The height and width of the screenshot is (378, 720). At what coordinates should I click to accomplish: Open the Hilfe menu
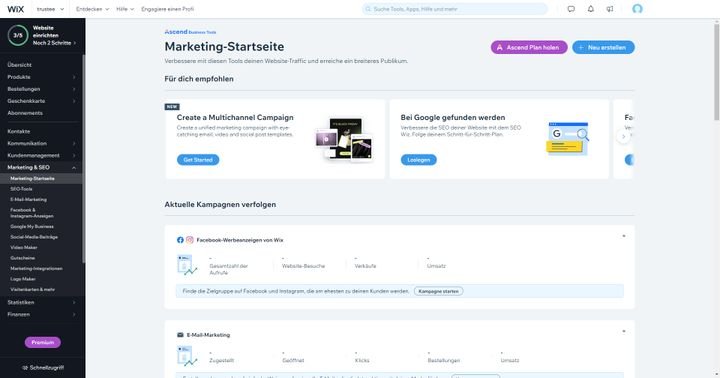pos(125,9)
